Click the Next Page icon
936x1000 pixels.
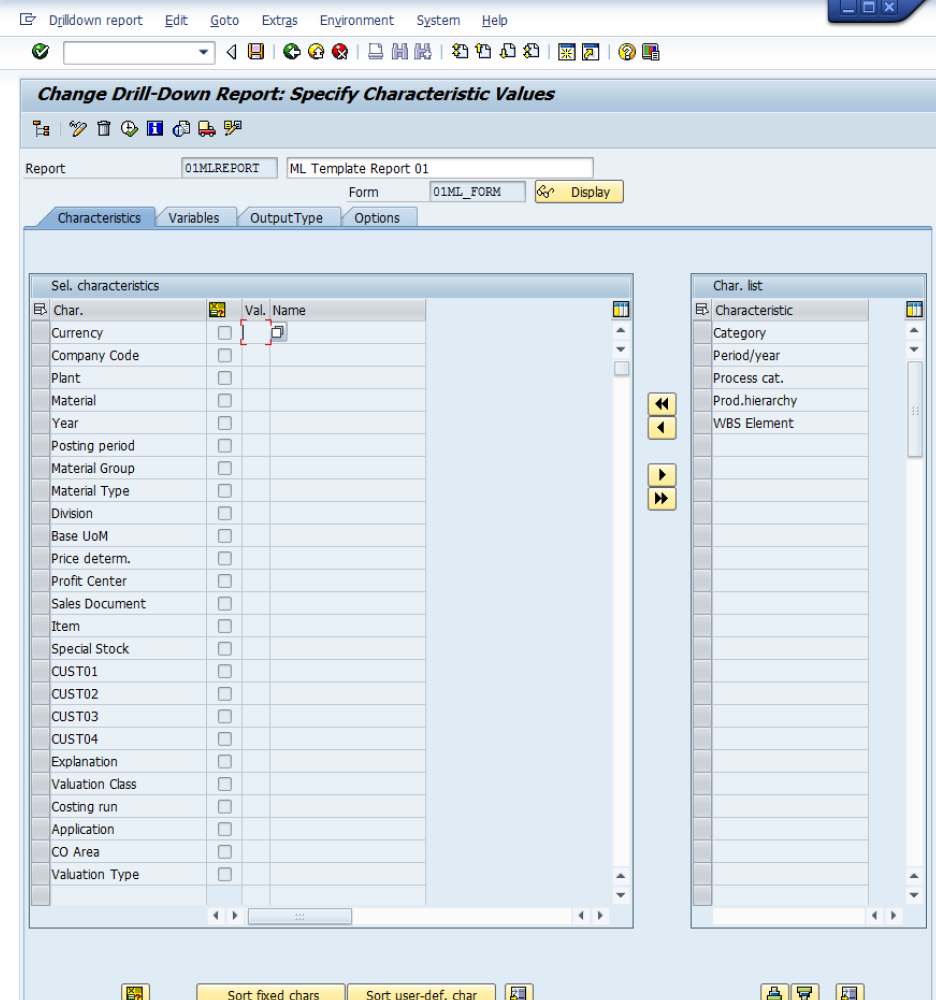pos(508,52)
